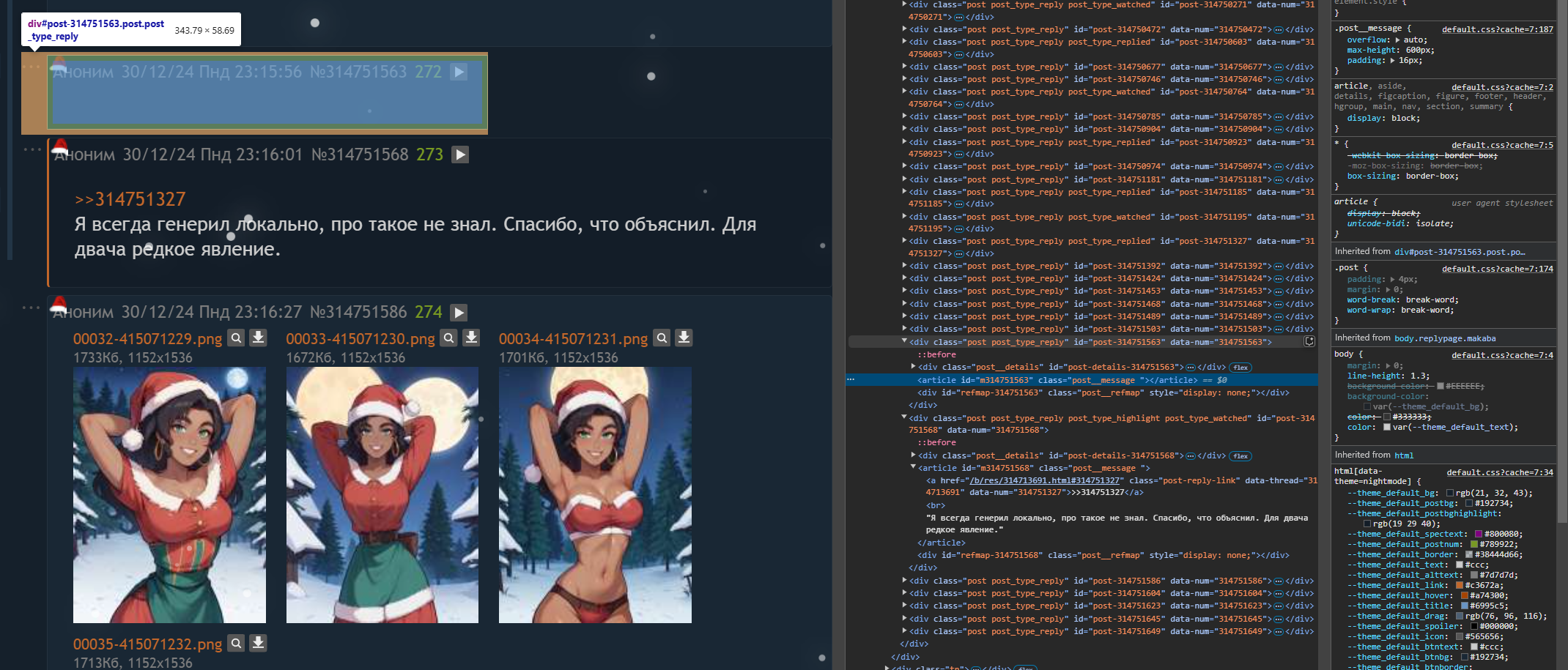This screenshot has width=1568, height=670.
Task: Click inherited-from link body.replypage.makaba
Action: pos(1444,338)
